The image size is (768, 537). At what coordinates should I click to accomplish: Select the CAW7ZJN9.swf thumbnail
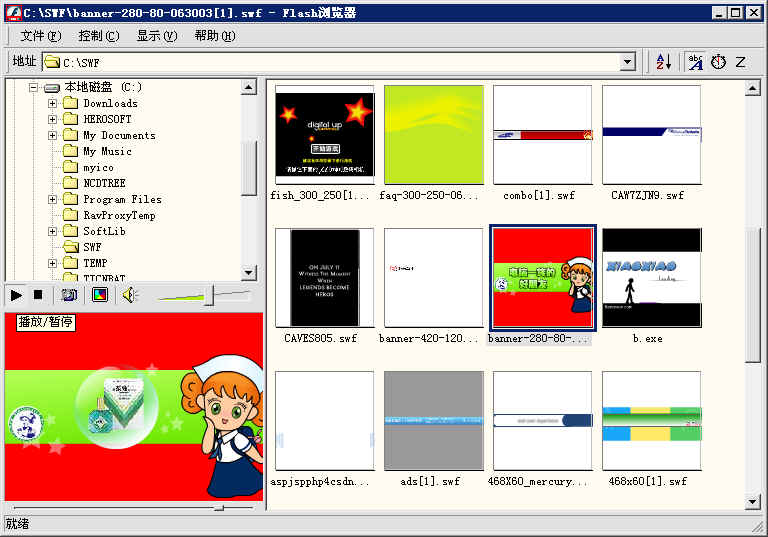coord(652,135)
